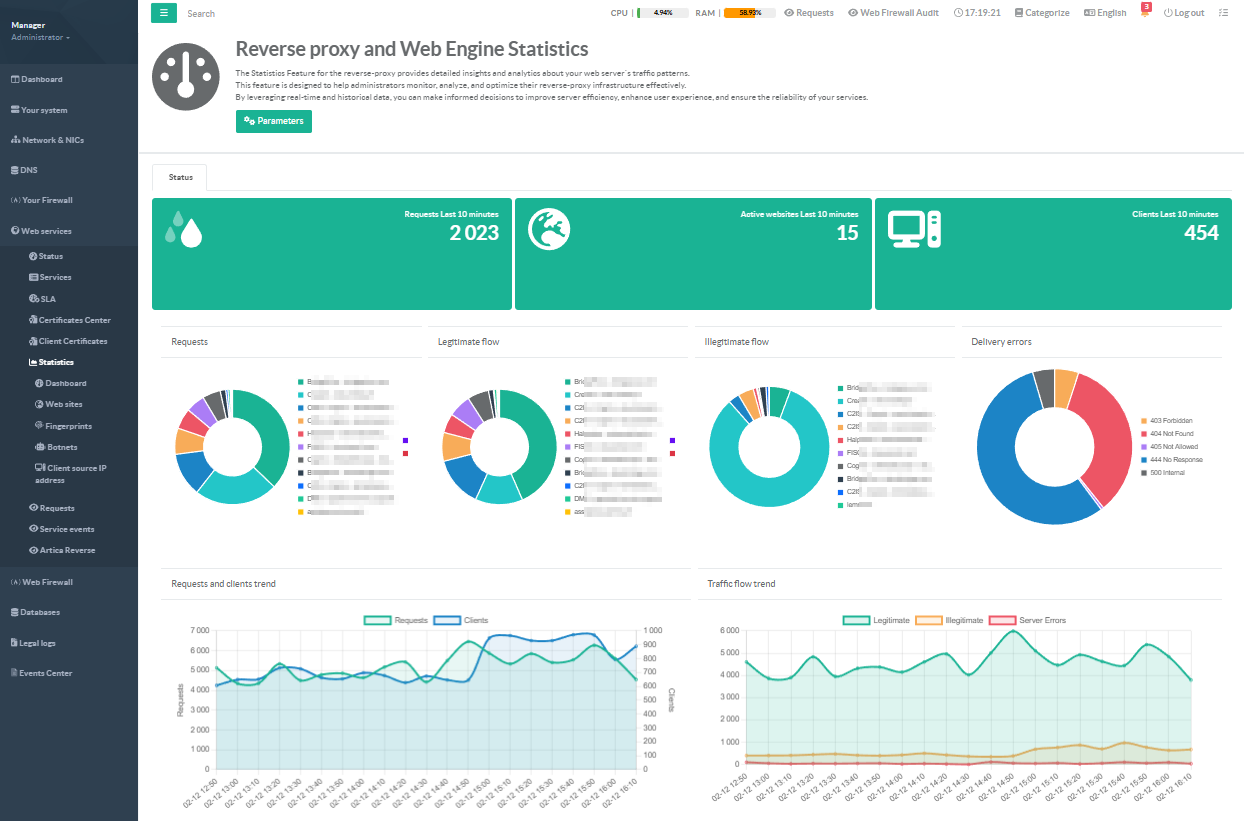Click the task list icon at top right
The image size is (1244, 821).
point(1223,13)
